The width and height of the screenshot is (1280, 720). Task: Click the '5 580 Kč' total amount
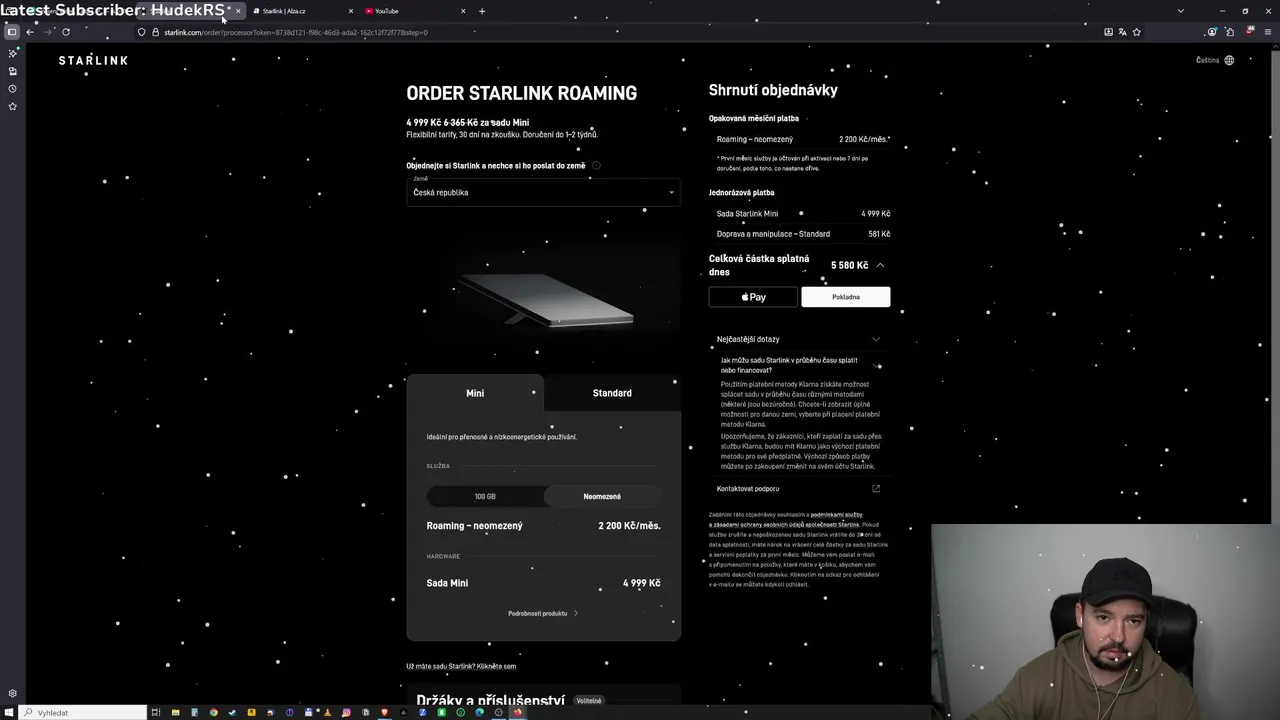[x=849, y=265]
